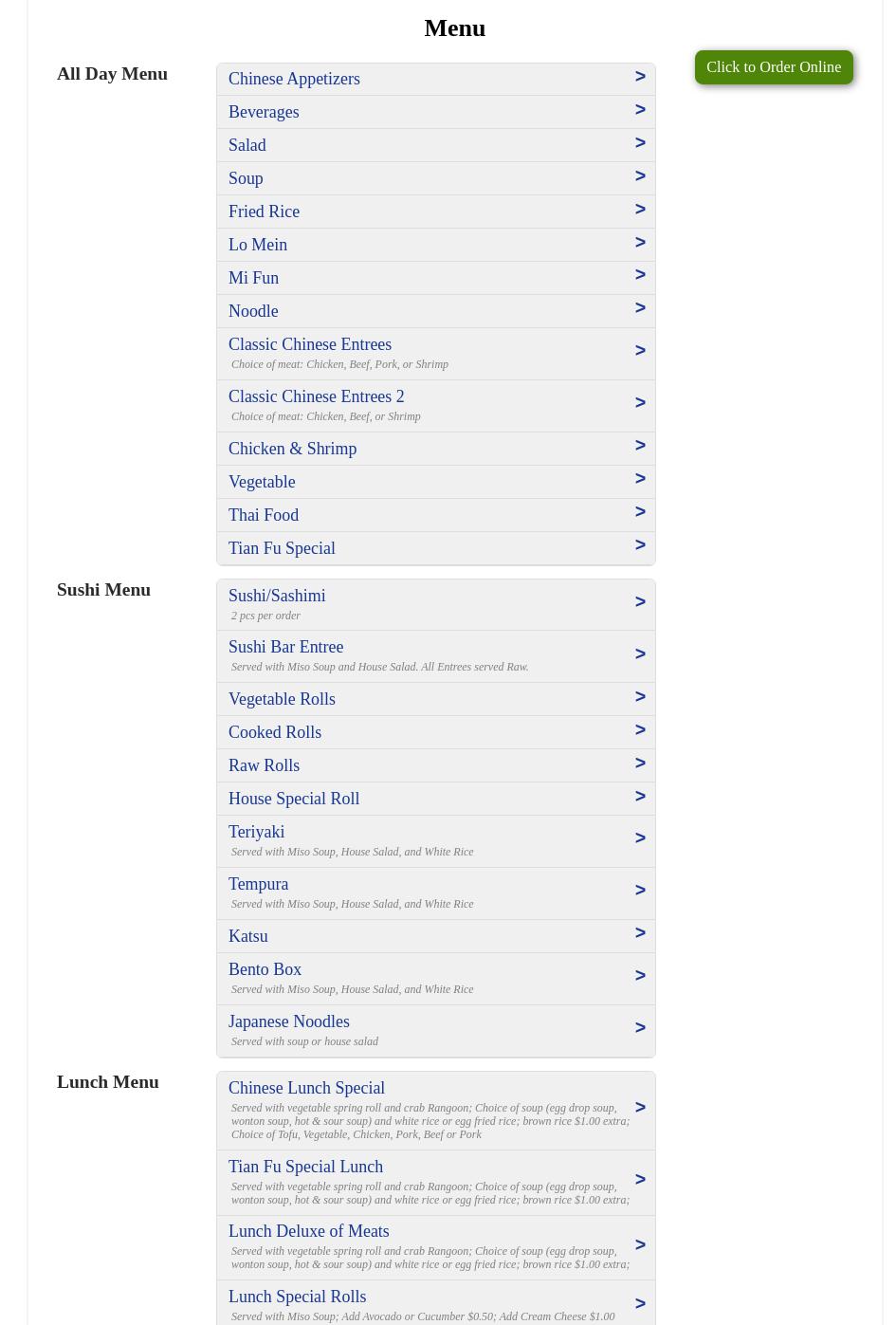Open the Tian Fu Special category
The height and width of the screenshot is (1325, 896).
click(282, 548)
